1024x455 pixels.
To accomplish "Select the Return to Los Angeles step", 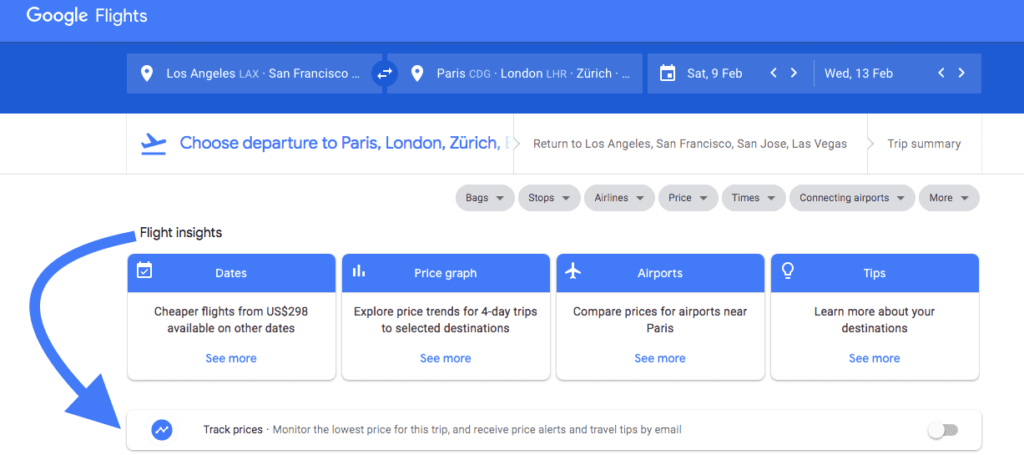I will [689, 144].
